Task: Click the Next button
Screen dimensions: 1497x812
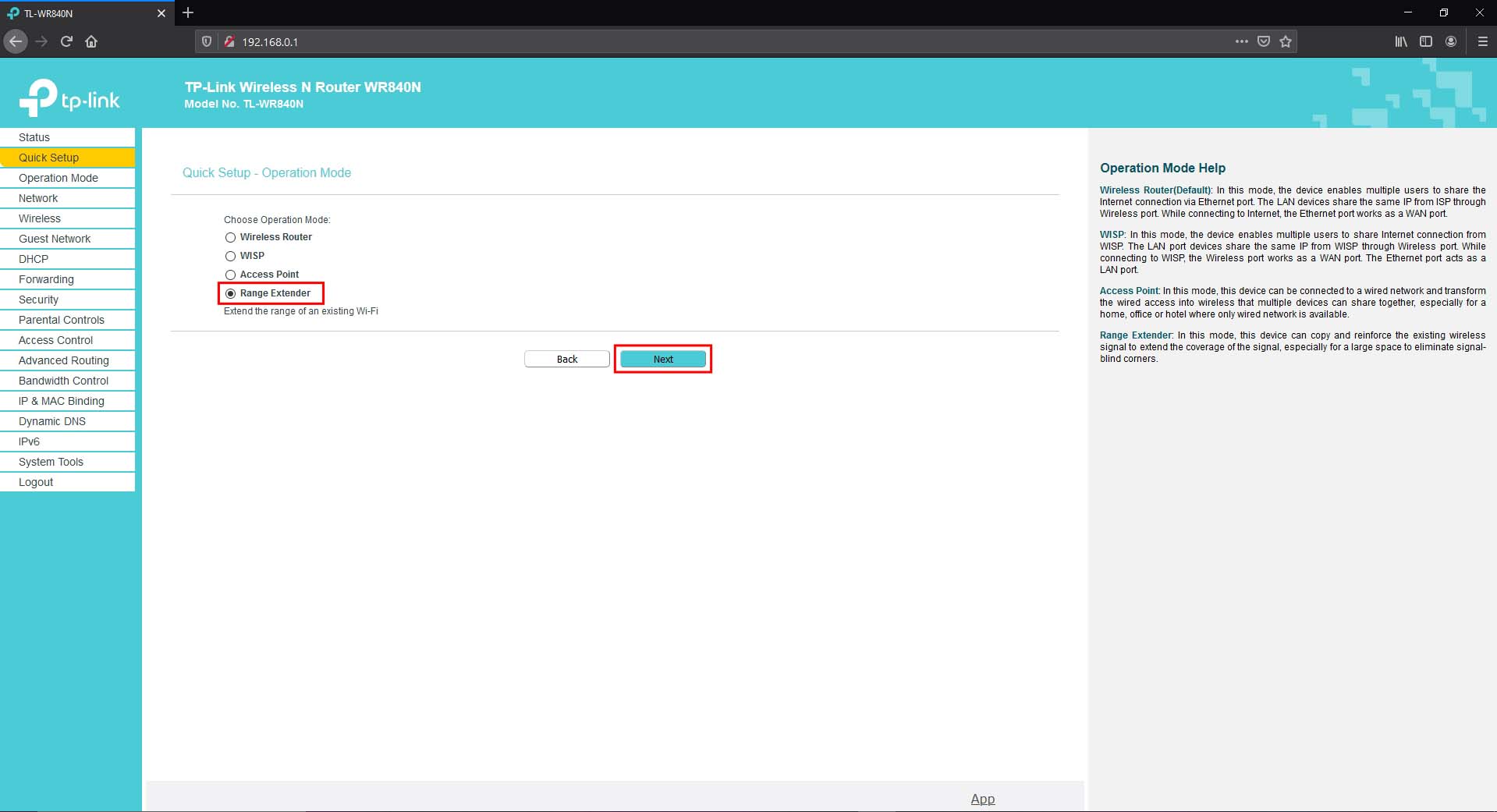Action: click(663, 359)
